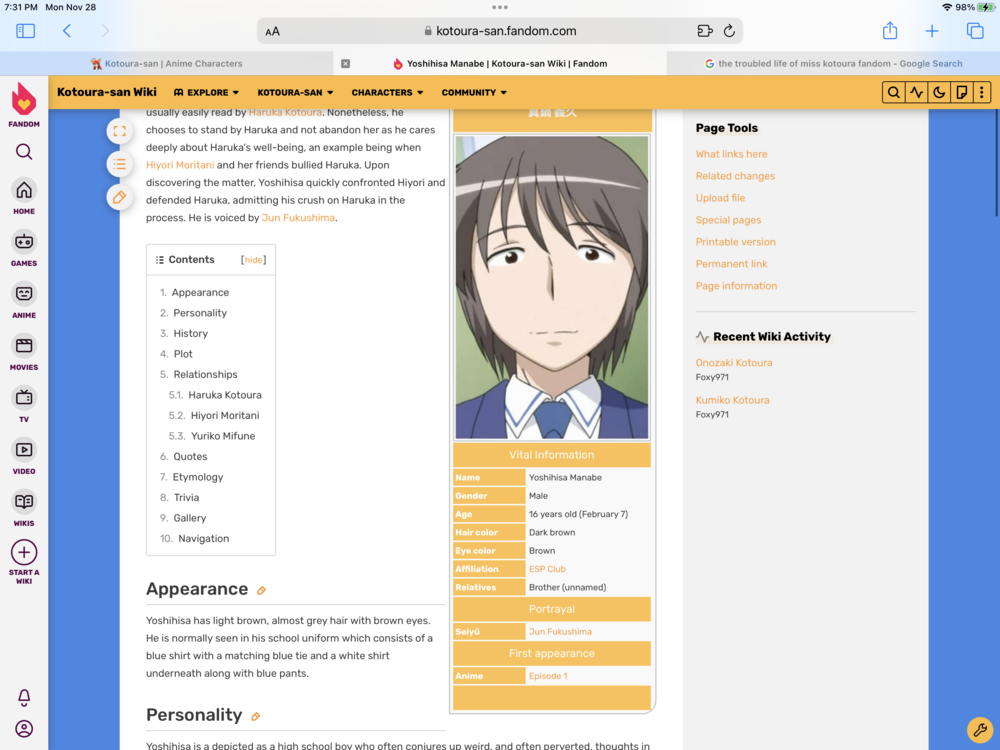
Task: Tap the Safari share icon
Action: [x=890, y=30]
